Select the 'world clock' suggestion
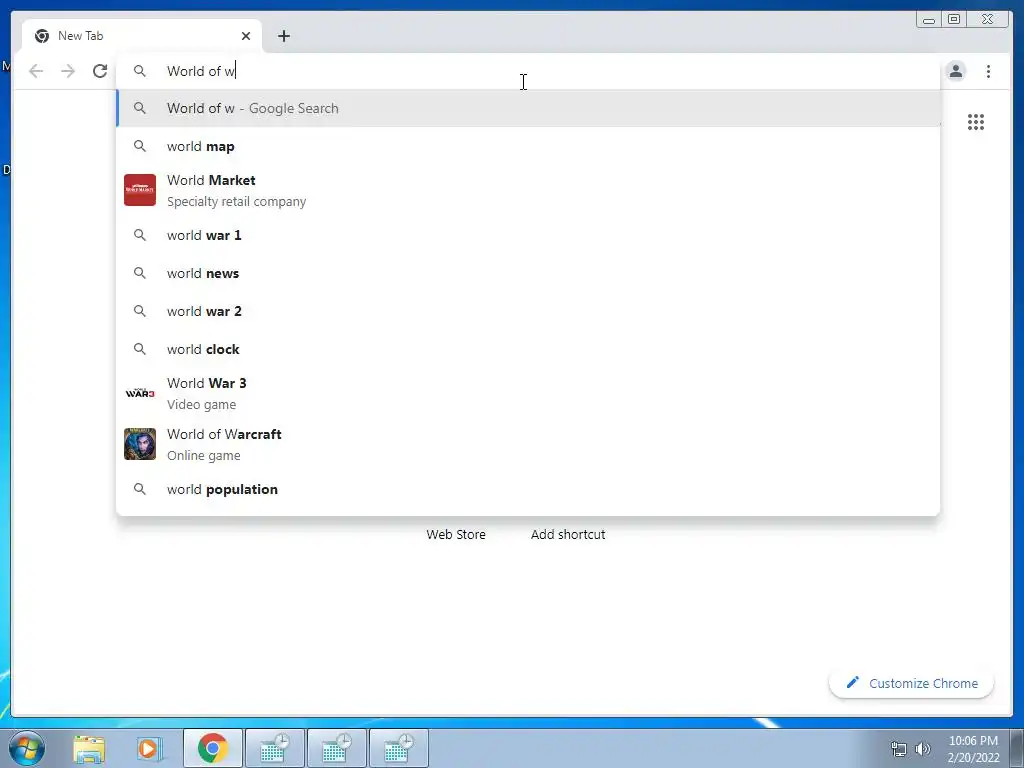The image size is (1024, 768). pyautogui.click(x=528, y=349)
